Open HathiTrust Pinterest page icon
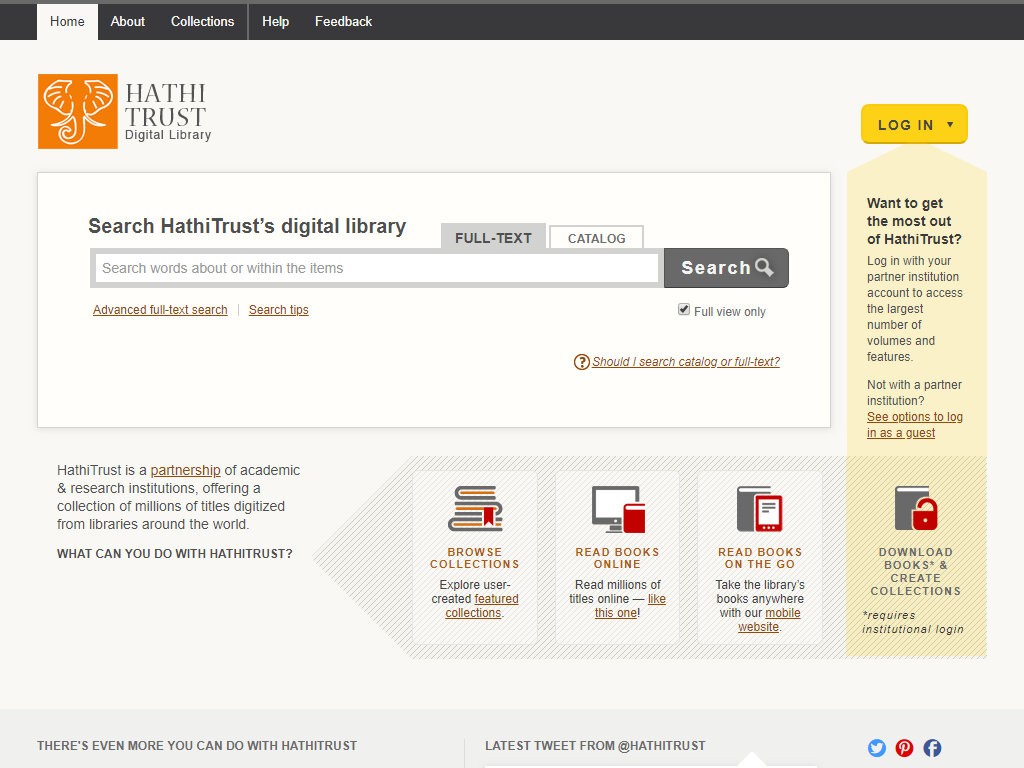Image resolution: width=1024 pixels, height=768 pixels. [904, 748]
